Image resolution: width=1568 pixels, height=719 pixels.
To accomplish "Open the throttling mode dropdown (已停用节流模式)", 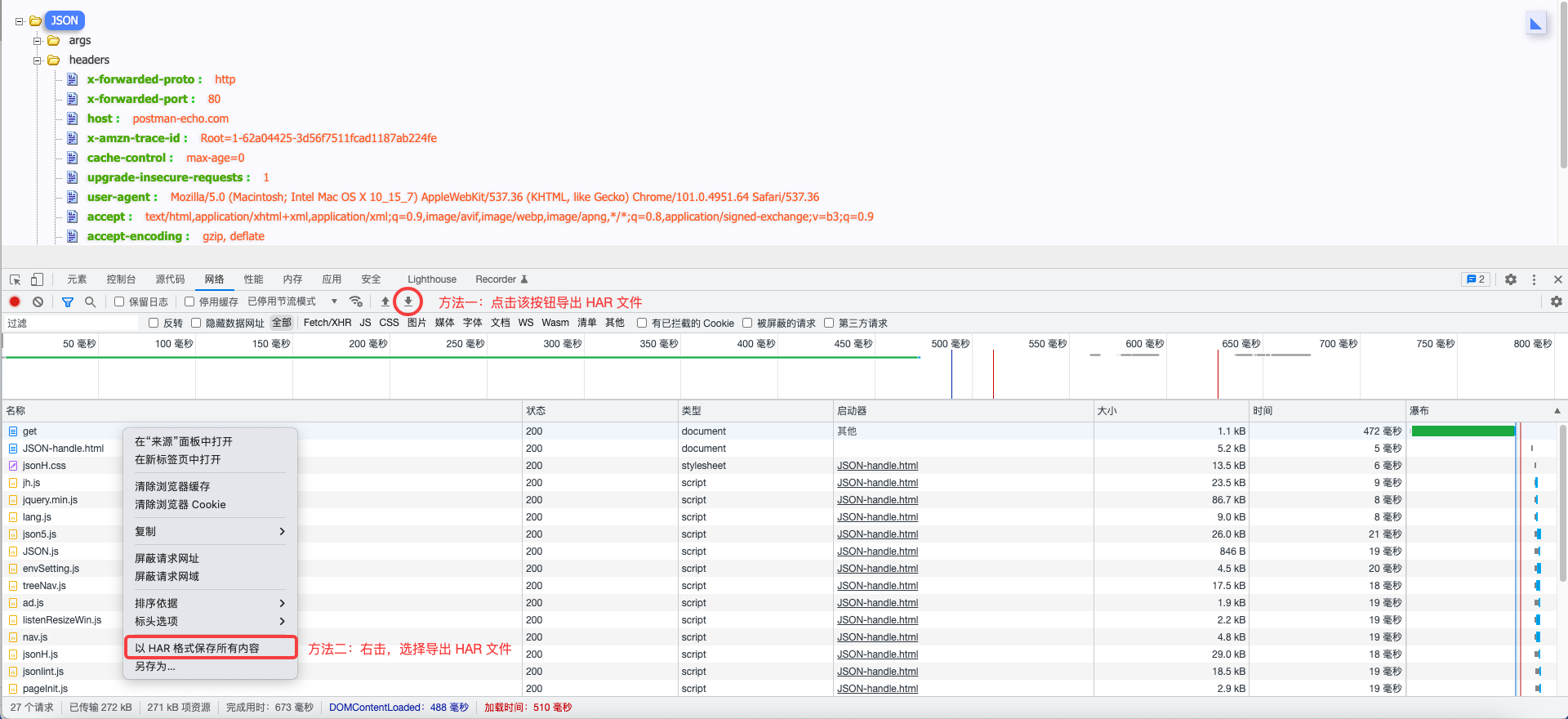I will point(292,301).
